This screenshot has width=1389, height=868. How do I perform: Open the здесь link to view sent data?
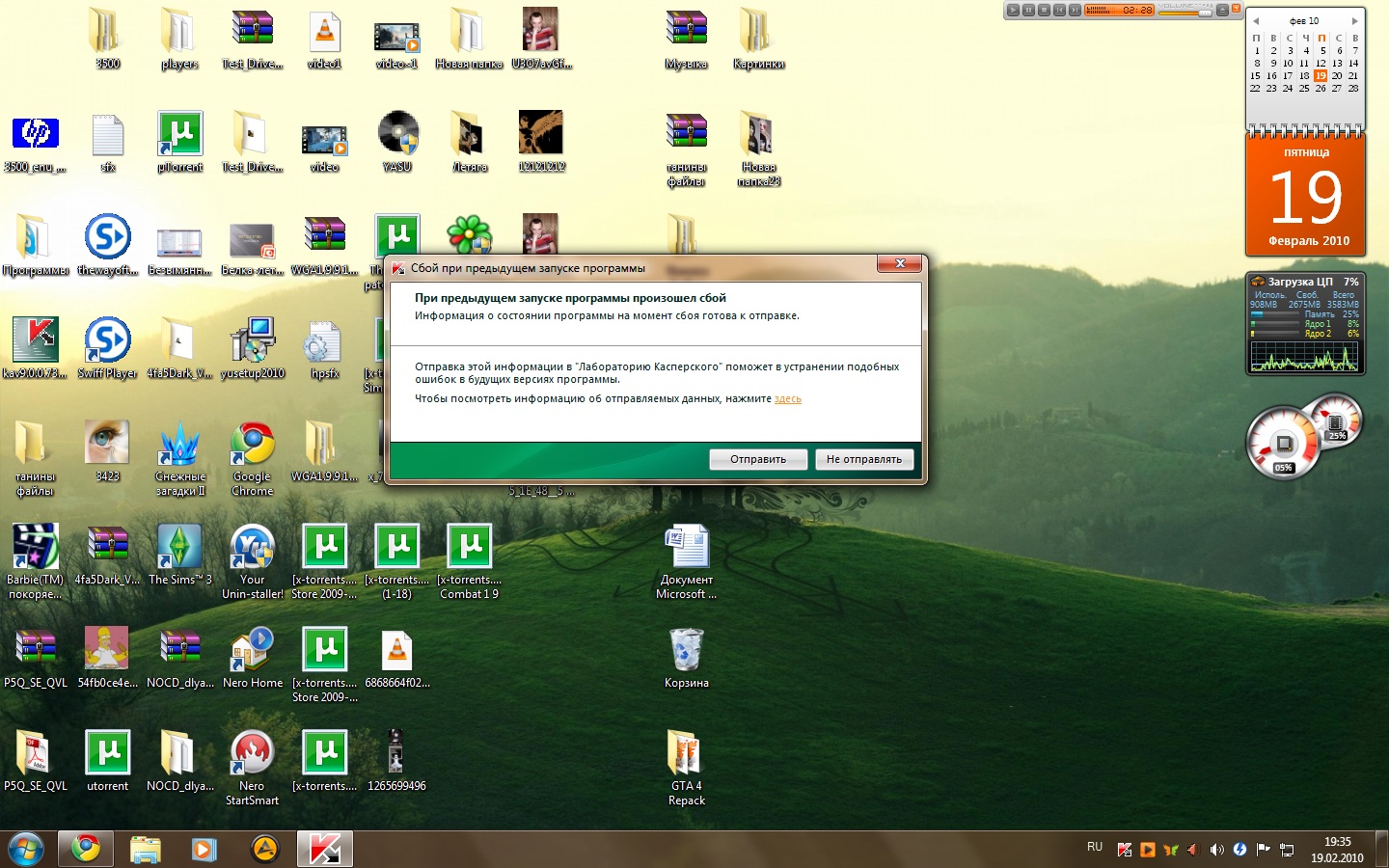coord(787,398)
